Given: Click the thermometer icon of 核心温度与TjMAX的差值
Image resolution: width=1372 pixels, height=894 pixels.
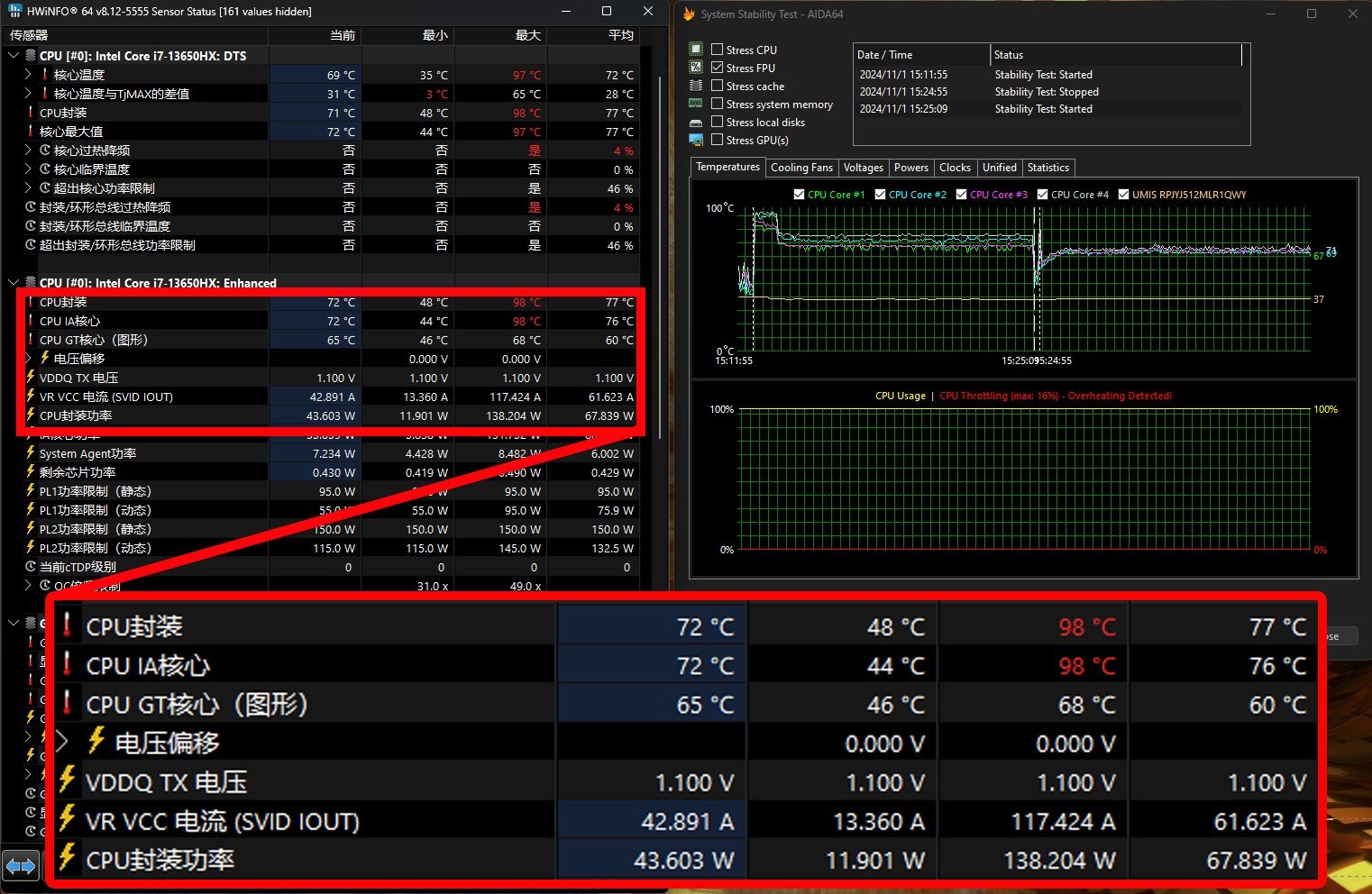Looking at the screenshot, I should point(45,94).
